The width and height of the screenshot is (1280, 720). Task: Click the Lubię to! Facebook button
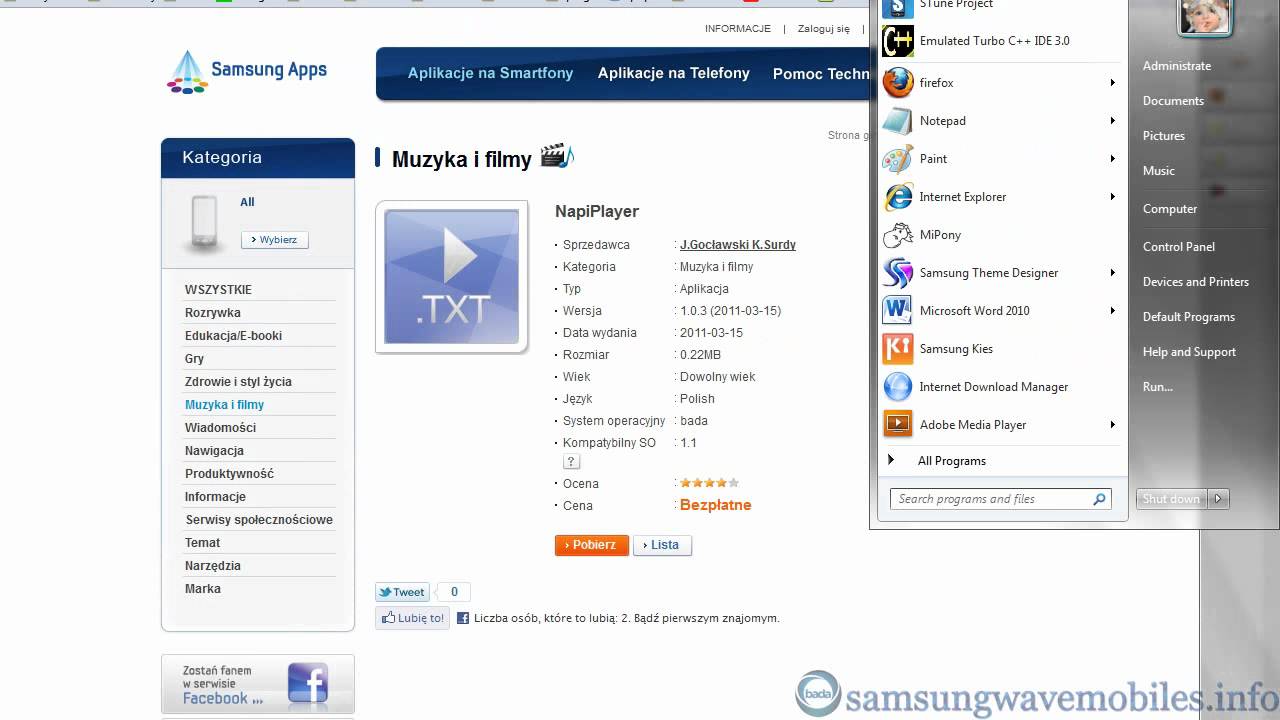412,618
